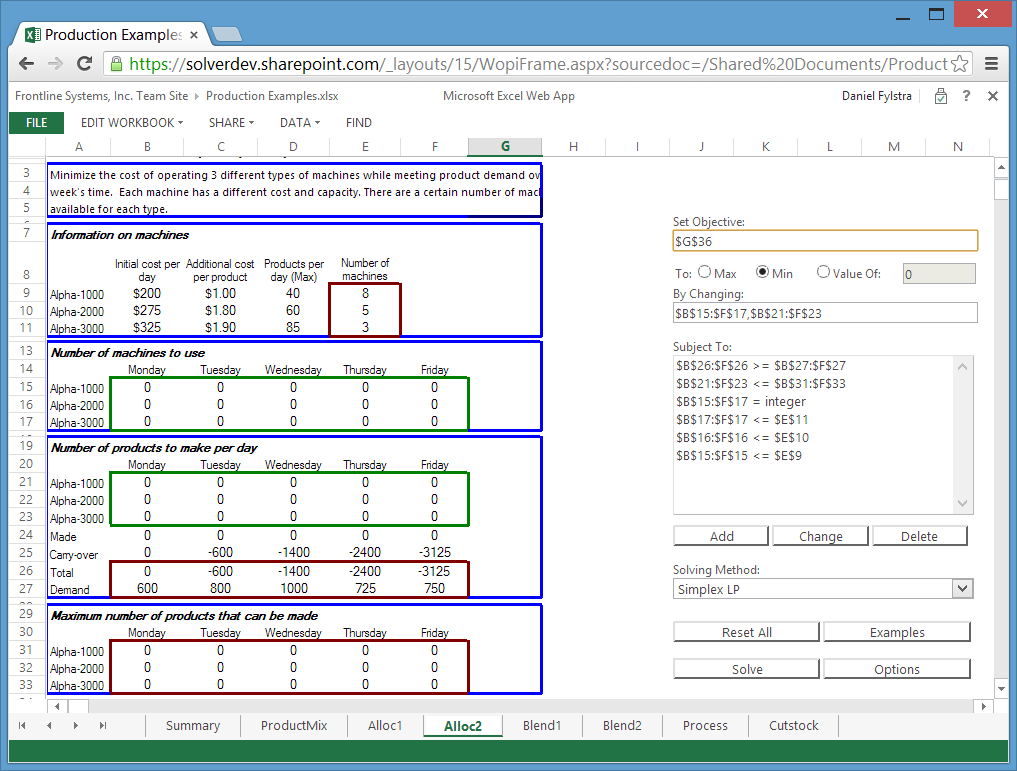The image size is (1017, 771).
Task: Expand the Solving Method dropdown
Action: [x=963, y=589]
